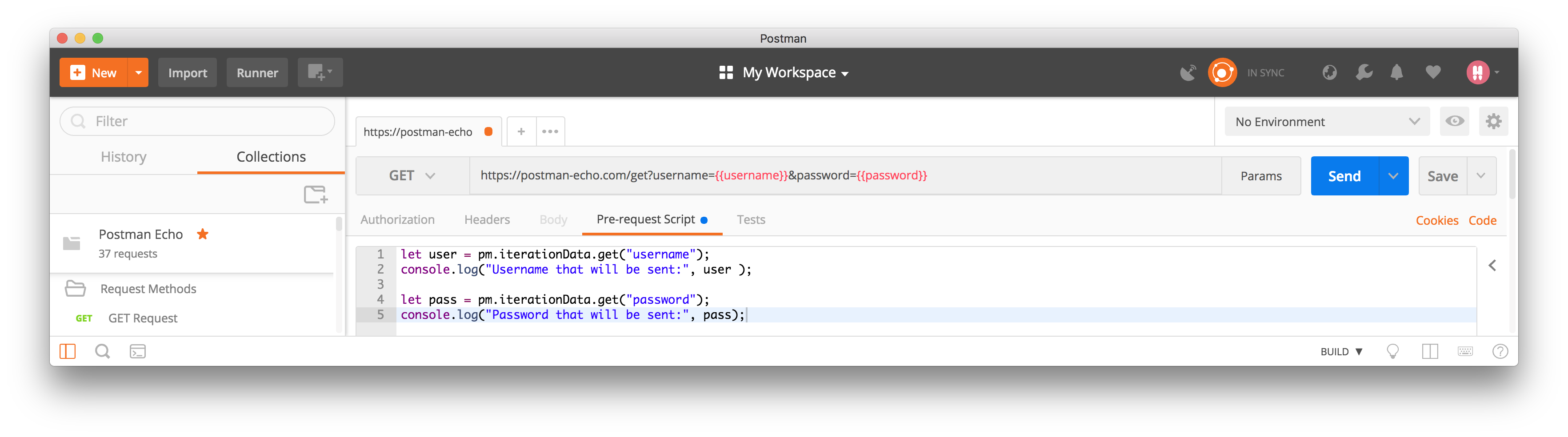This screenshot has height=437, width=1568.
Task: Open the browse globe icon
Action: click(x=1329, y=72)
